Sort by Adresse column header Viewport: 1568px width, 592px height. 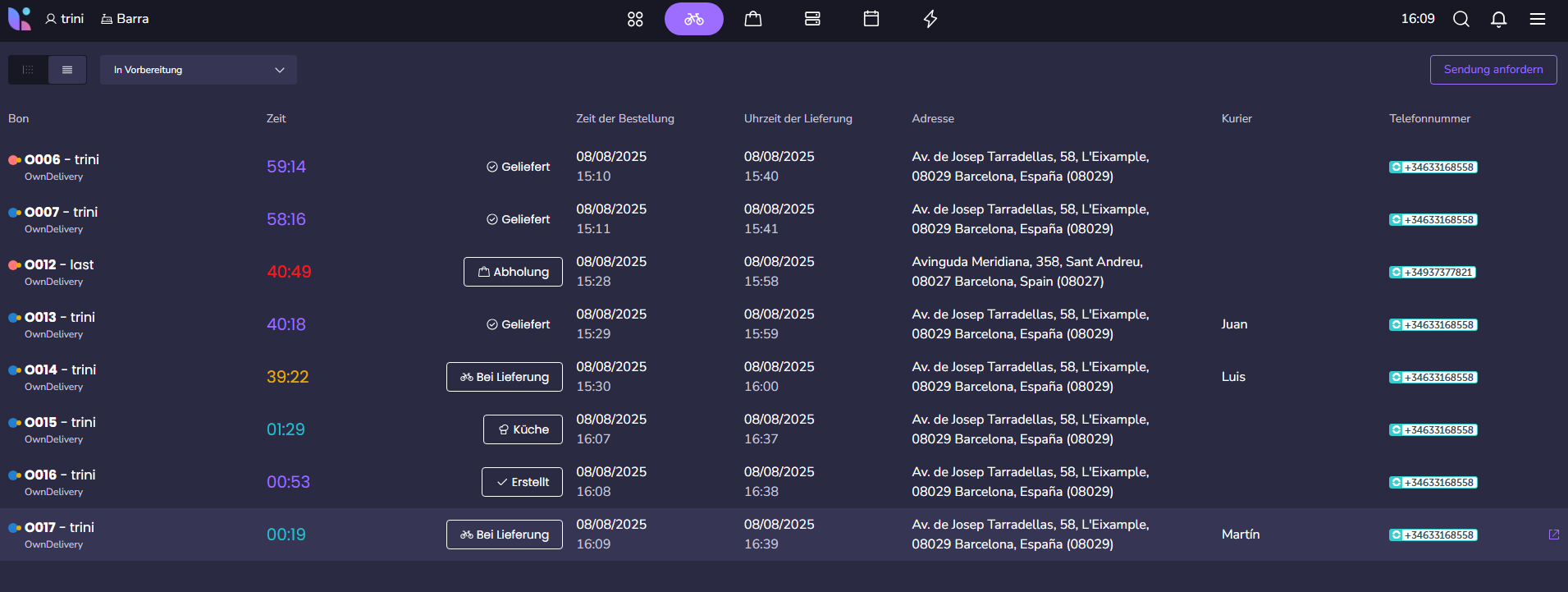pyautogui.click(x=933, y=118)
